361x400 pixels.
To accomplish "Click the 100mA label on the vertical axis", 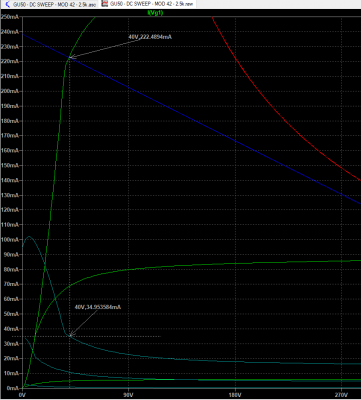I will (x=10, y=240).
